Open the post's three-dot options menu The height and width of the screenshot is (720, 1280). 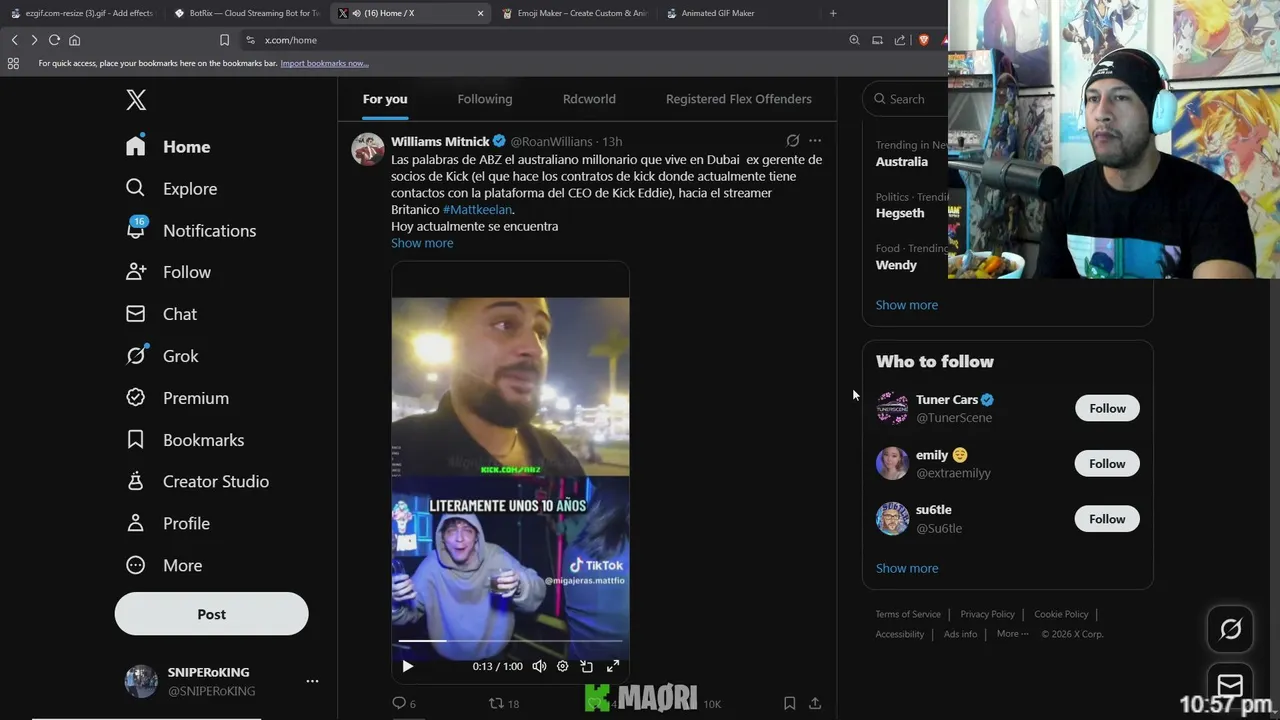tap(815, 141)
